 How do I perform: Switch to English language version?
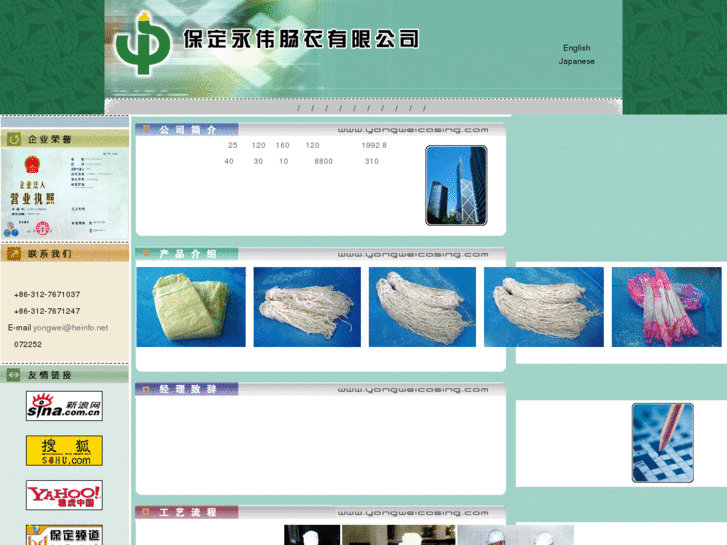pos(576,48)
